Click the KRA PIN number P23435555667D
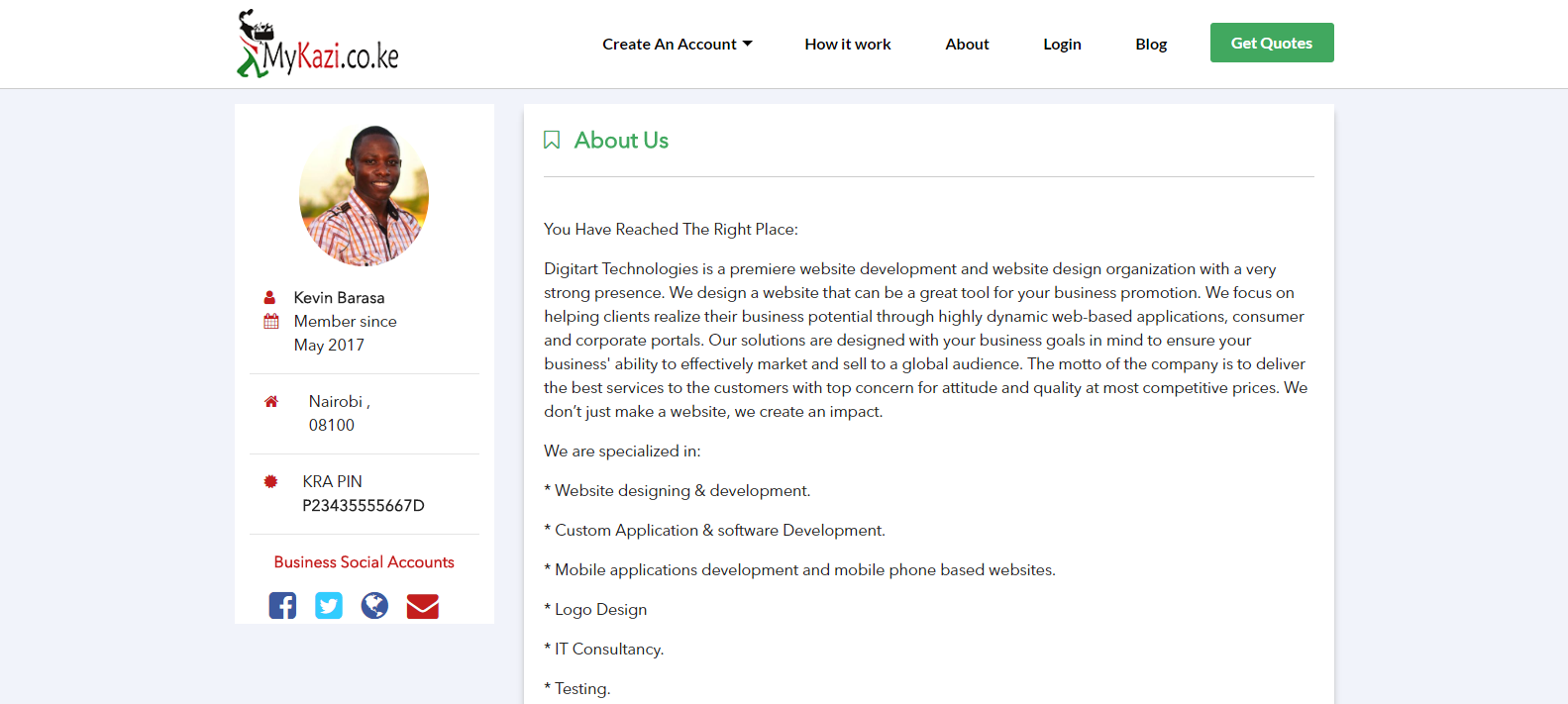This screenshot has height=704, width=1568. [x=364, y=505]
